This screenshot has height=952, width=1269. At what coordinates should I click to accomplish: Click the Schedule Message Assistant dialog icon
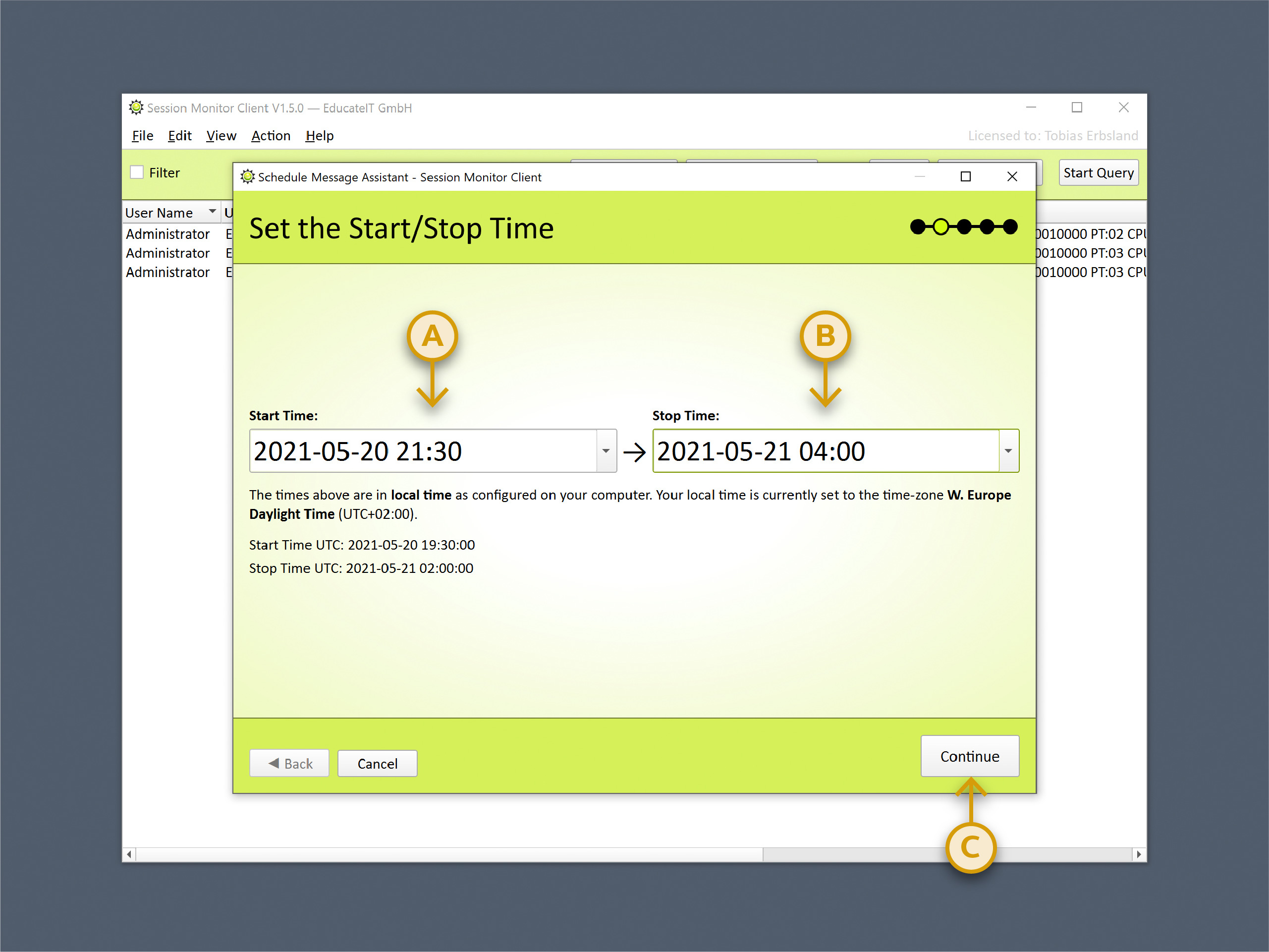tap(247, 177)
